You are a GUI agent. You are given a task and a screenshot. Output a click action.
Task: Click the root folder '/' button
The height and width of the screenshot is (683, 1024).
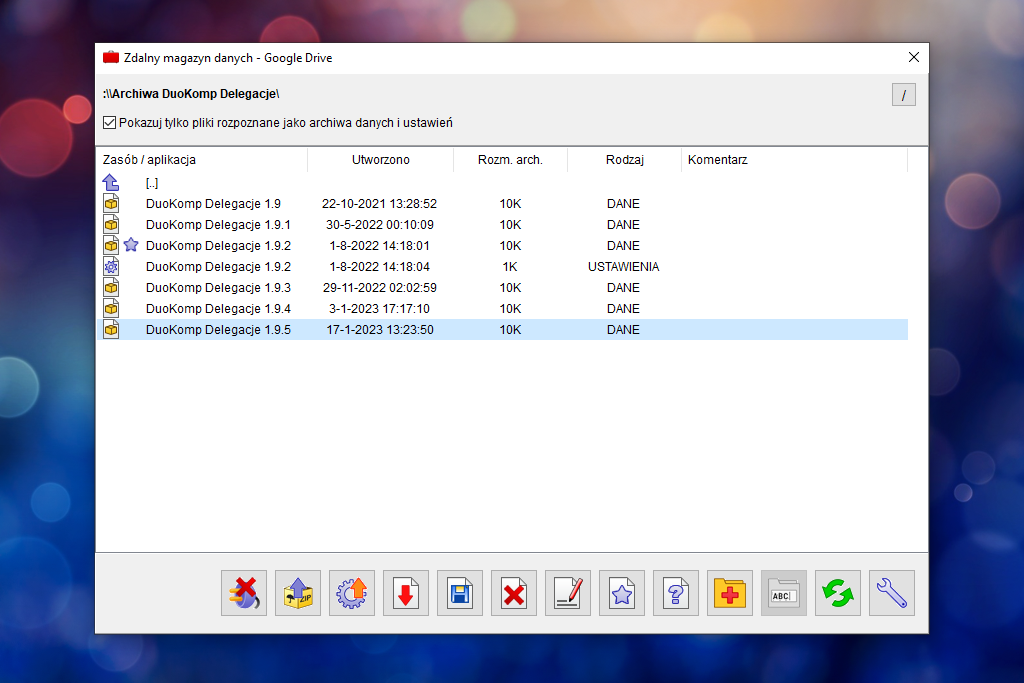coord(904,95)
